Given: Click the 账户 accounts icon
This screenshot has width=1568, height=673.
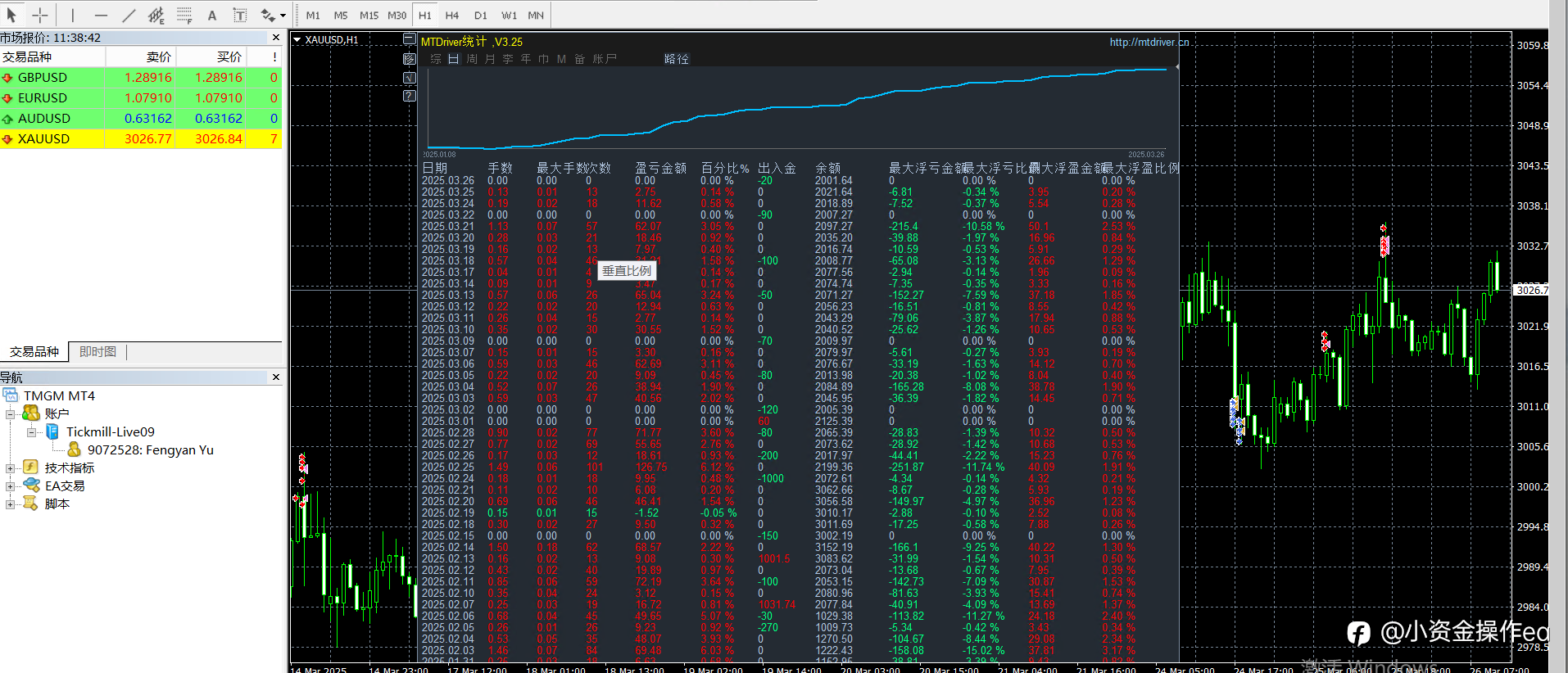Looking at the screenshot, I should click(x=31, y=413).
